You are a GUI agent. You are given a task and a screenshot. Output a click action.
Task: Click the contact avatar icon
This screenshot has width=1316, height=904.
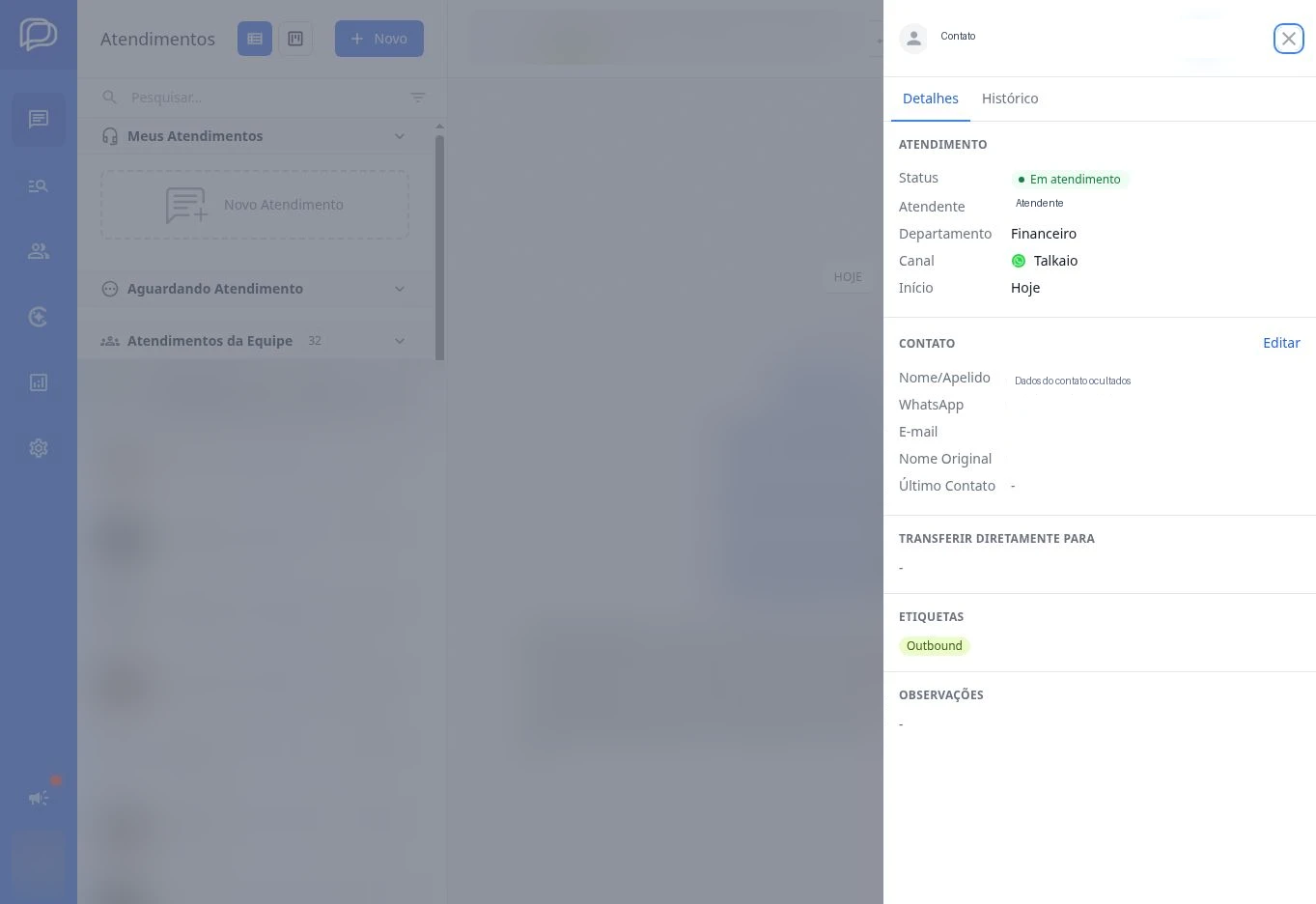(x=913, y=39)
